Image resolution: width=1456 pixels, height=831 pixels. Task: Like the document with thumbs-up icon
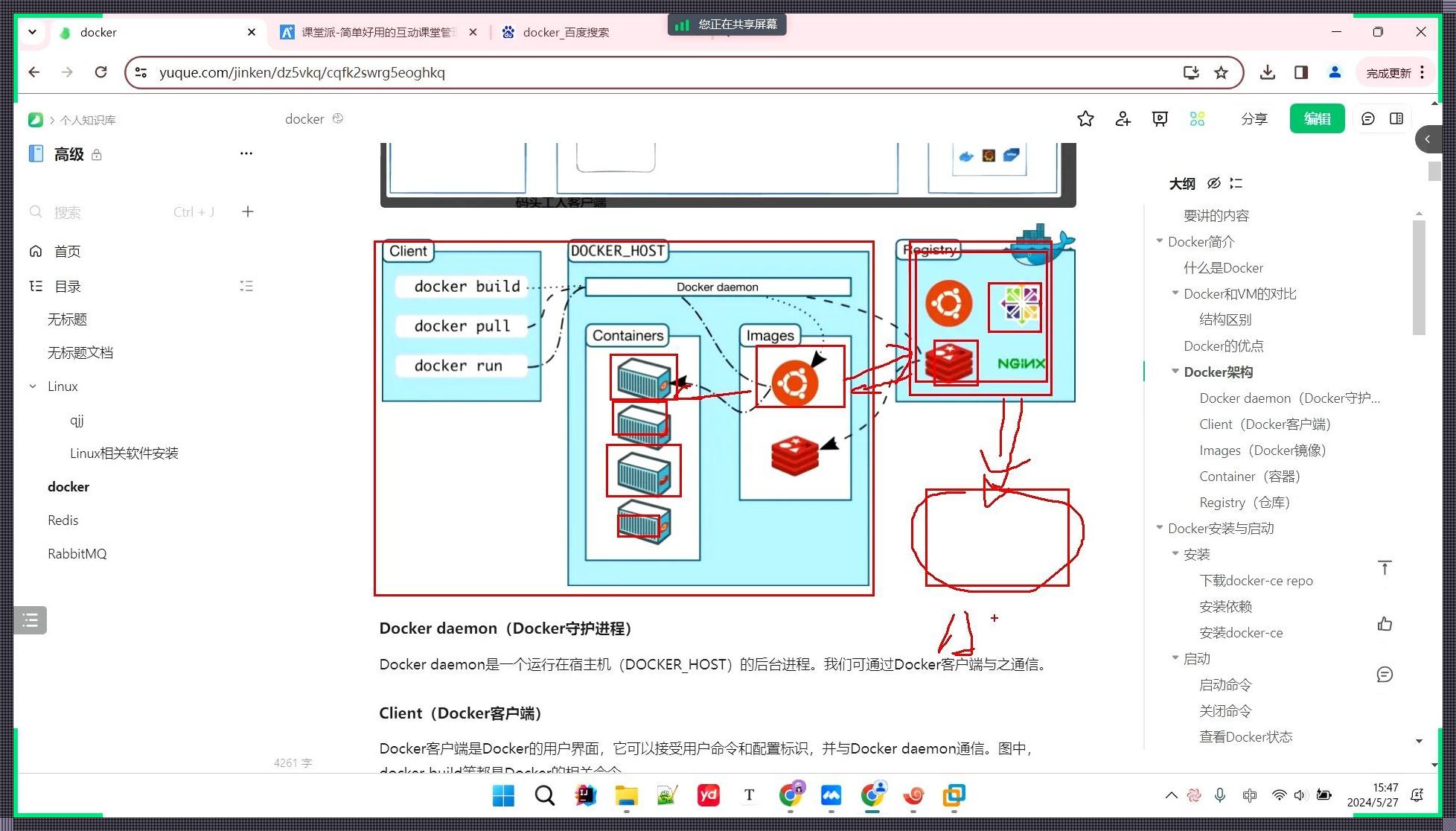[1385, 624]
